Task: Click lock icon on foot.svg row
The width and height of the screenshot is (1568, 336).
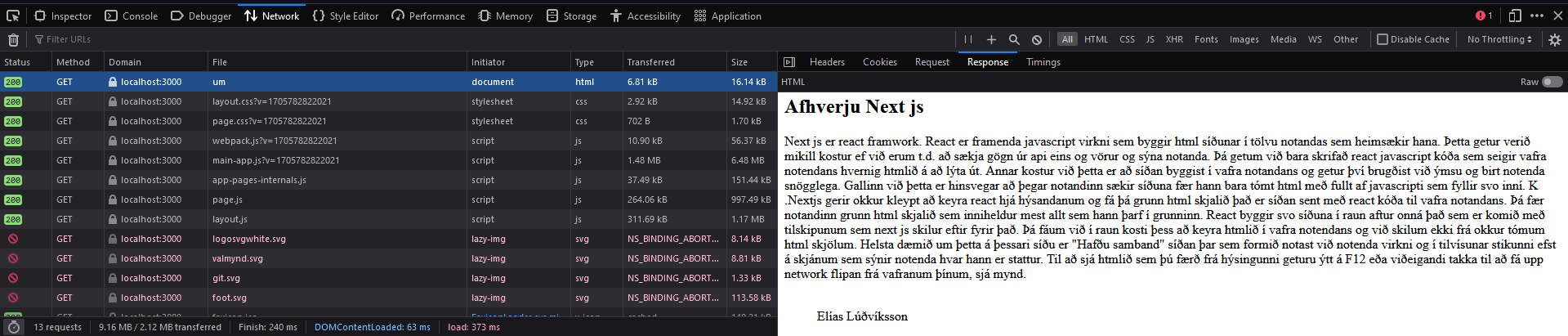Action: pos(113,298)
